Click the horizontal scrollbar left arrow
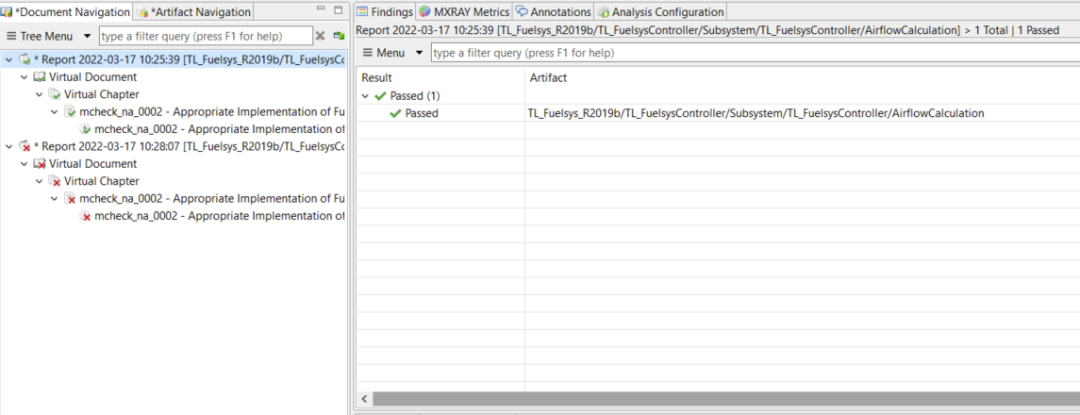Image resolution: width=1080 pixels, height=415 pixels. [365, 399]
